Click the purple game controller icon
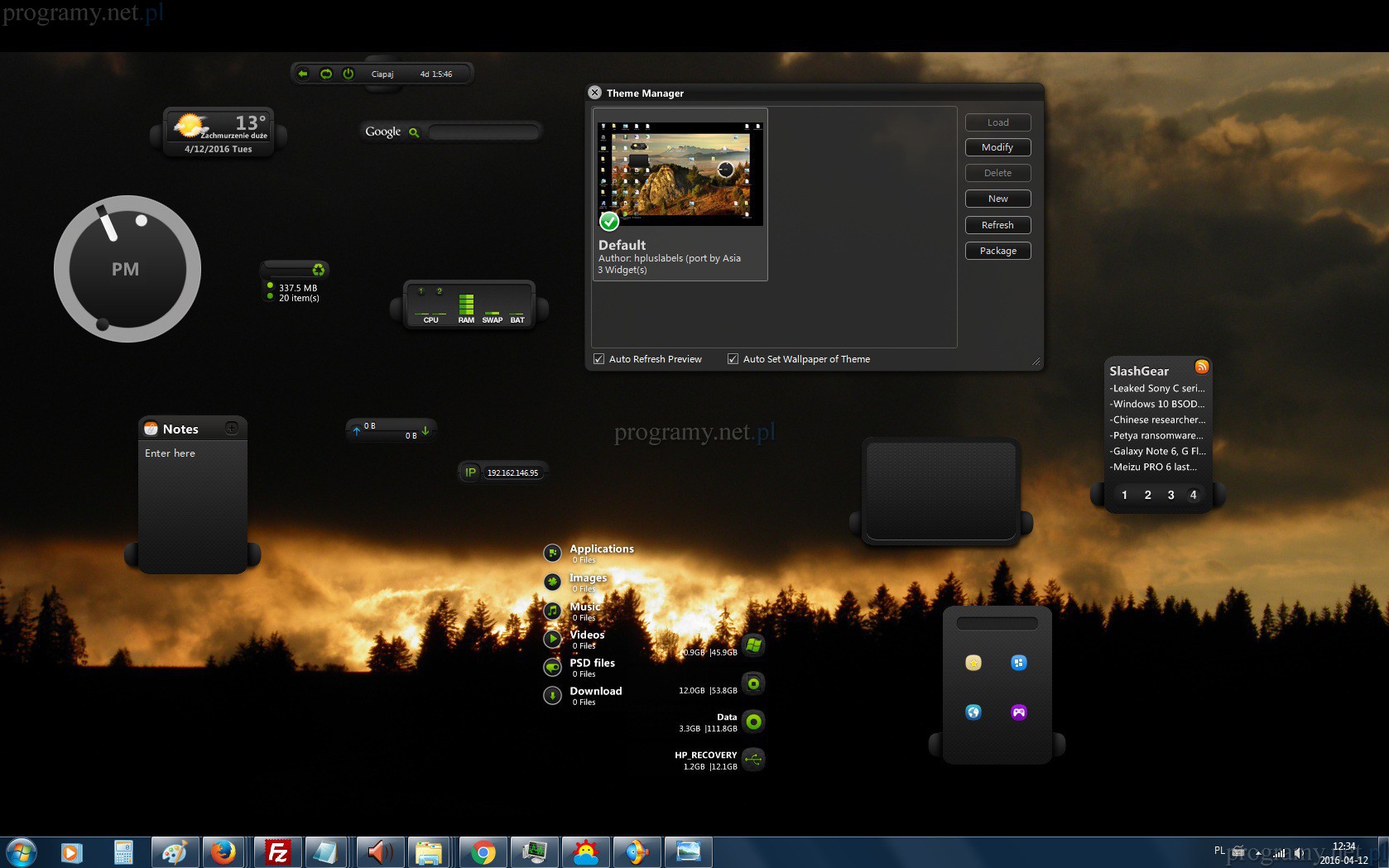This screenshot has height=868, width=1389. coord(1019,712)
